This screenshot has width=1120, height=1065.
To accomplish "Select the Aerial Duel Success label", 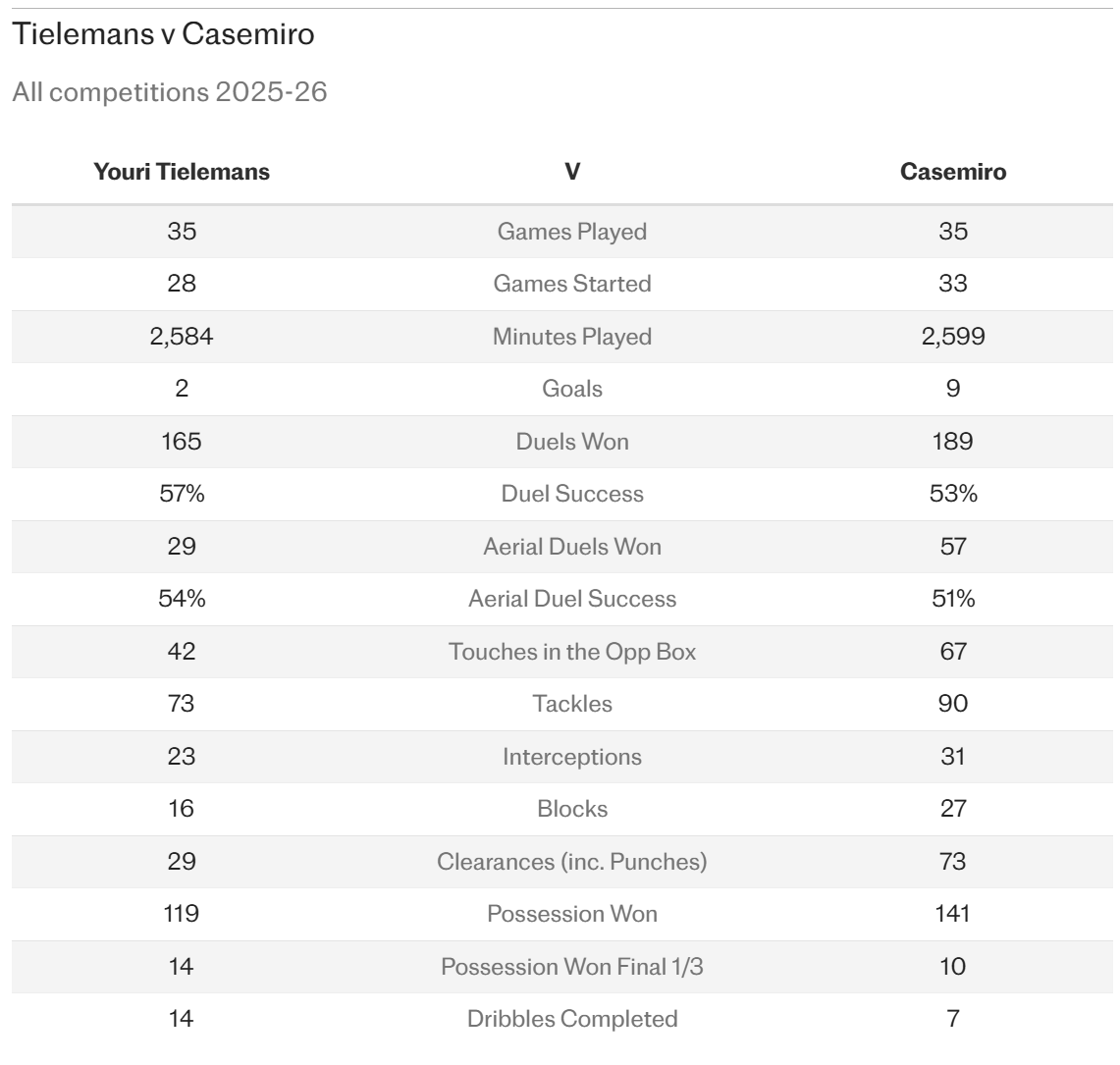I will tap(572, 599).
